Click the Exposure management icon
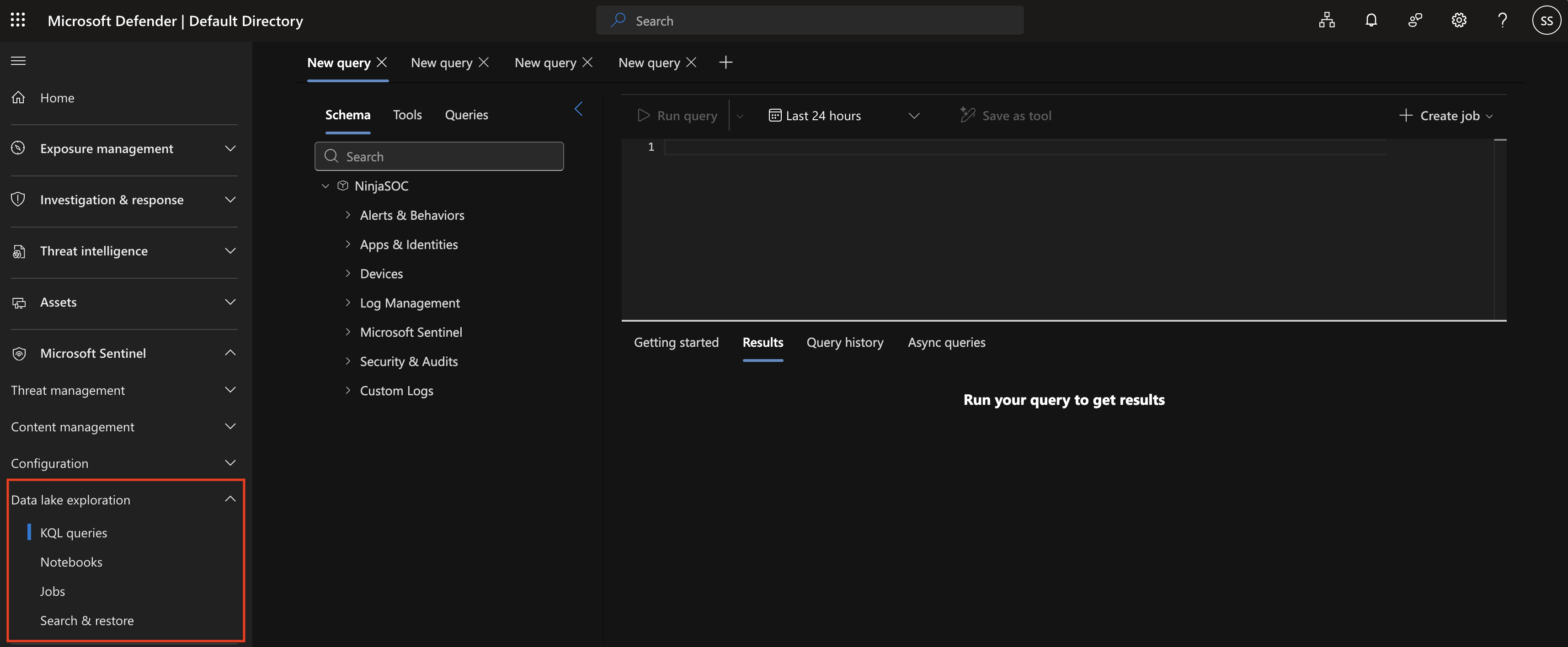 tap(19, 148)
